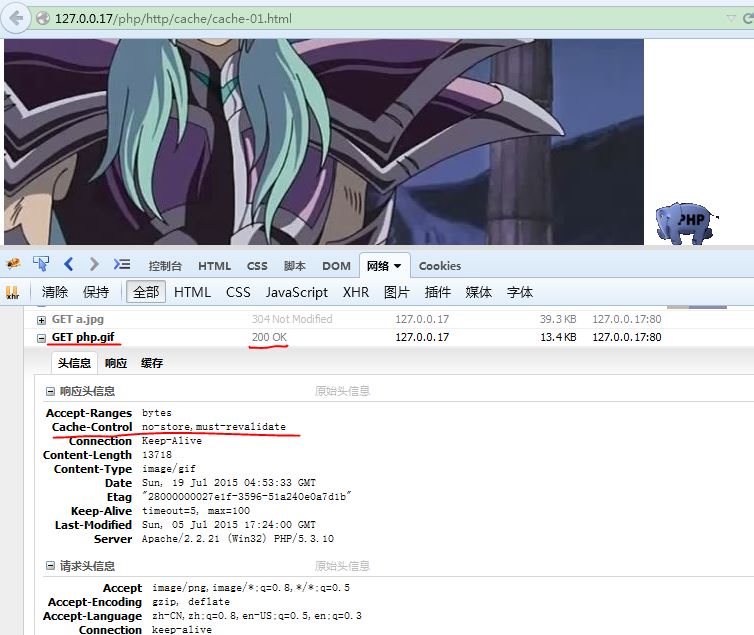Viewport: 754px width, 635px height.
Task: Switch to the DOM panel tab
Action: point(336,266)
